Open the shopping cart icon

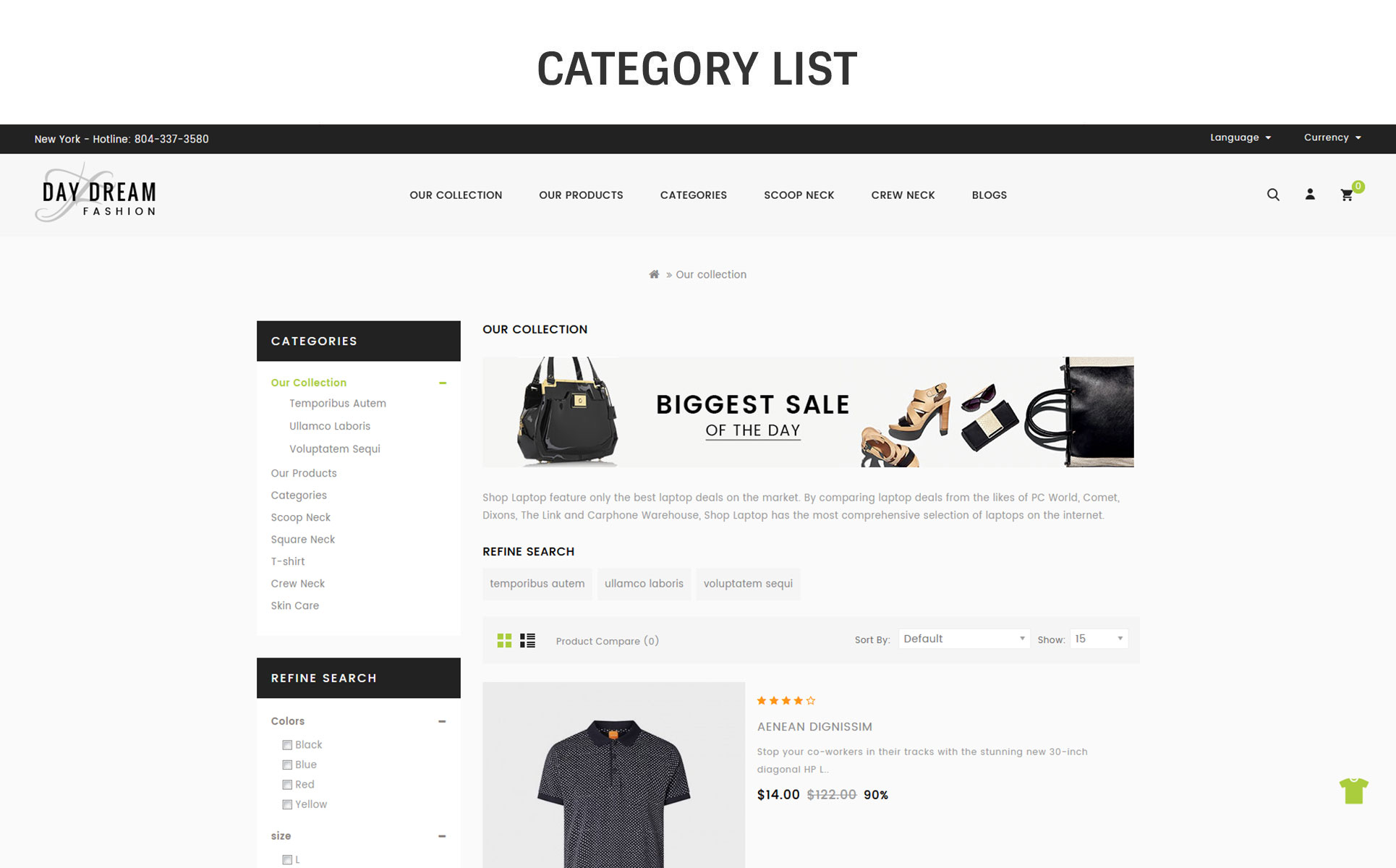coord(1347,195)
